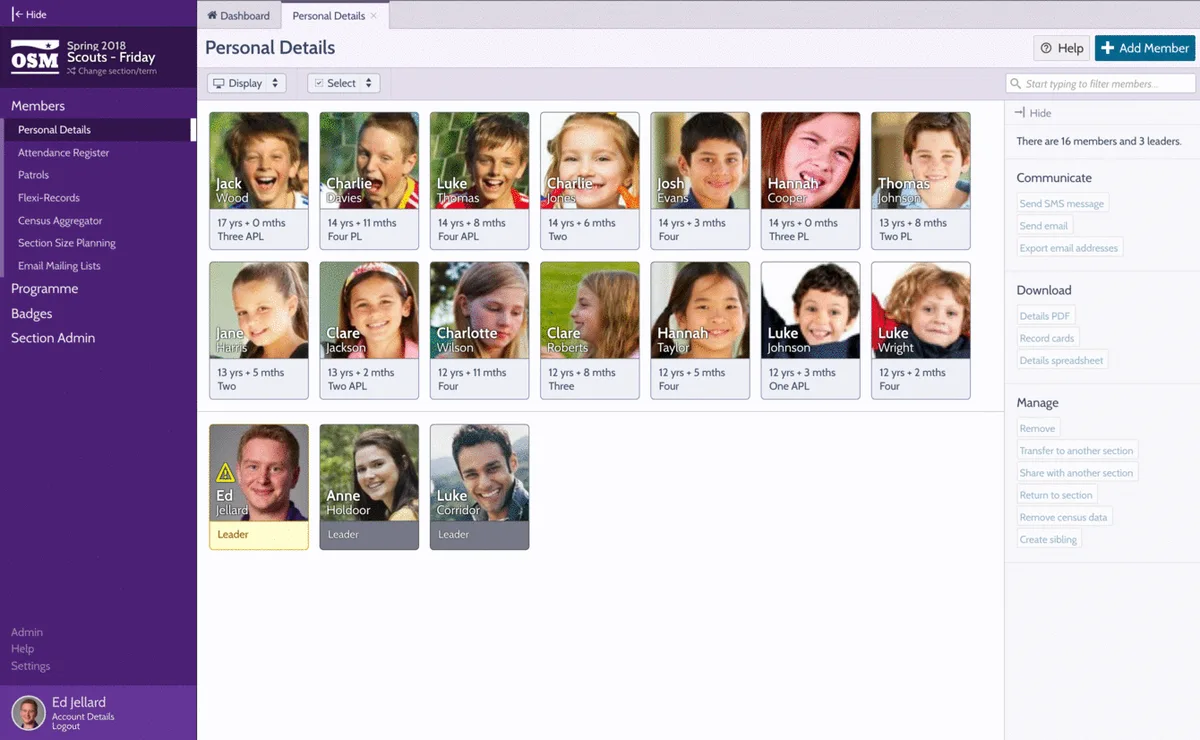The height and width of the screenshot is (740, 1200).
Task: Open Jack Wood's member card photo
Action: click(258, 160)
